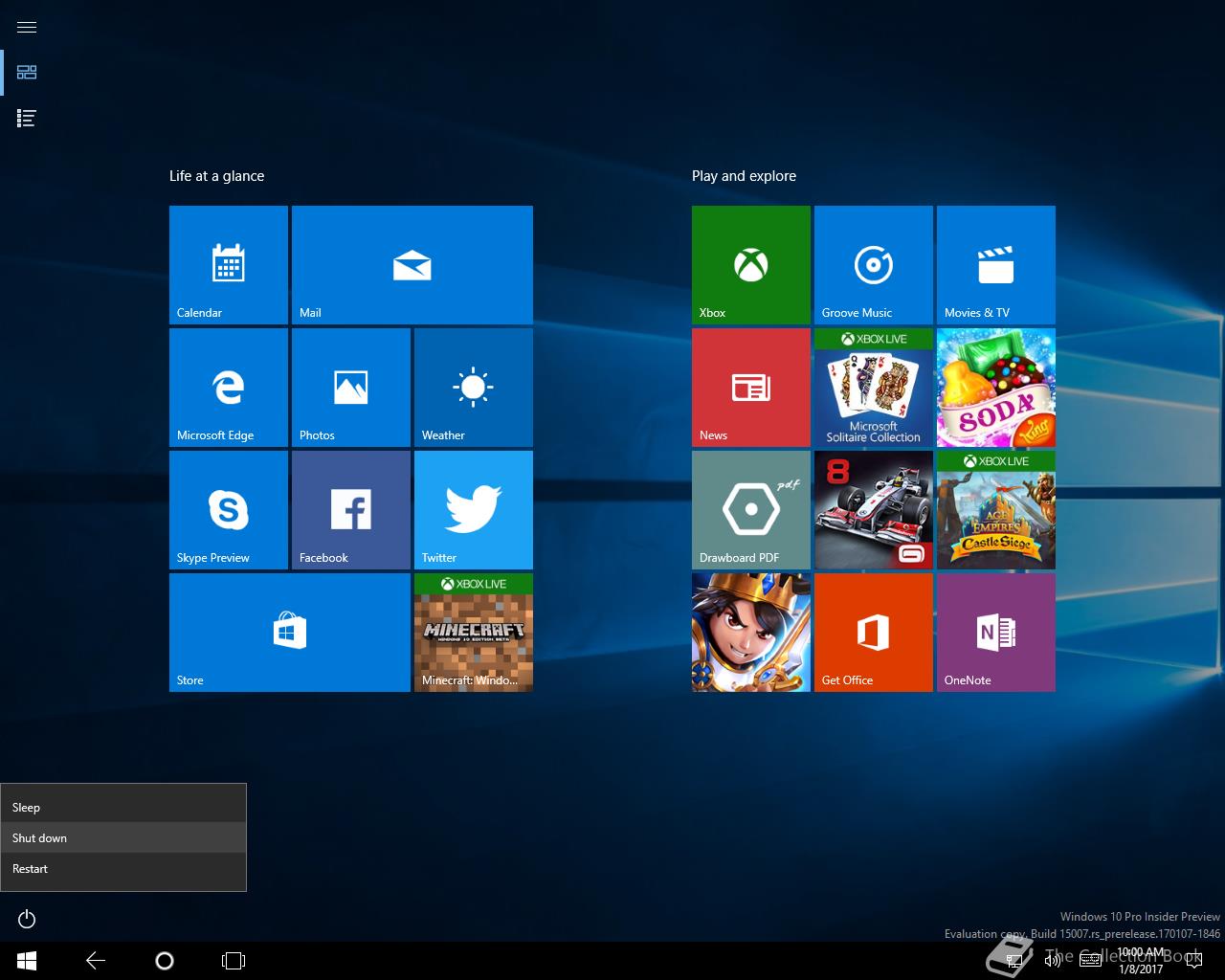Open the Store tile
The height and width of the screenshot is (980, 1225).
click(x=290, y=633)
